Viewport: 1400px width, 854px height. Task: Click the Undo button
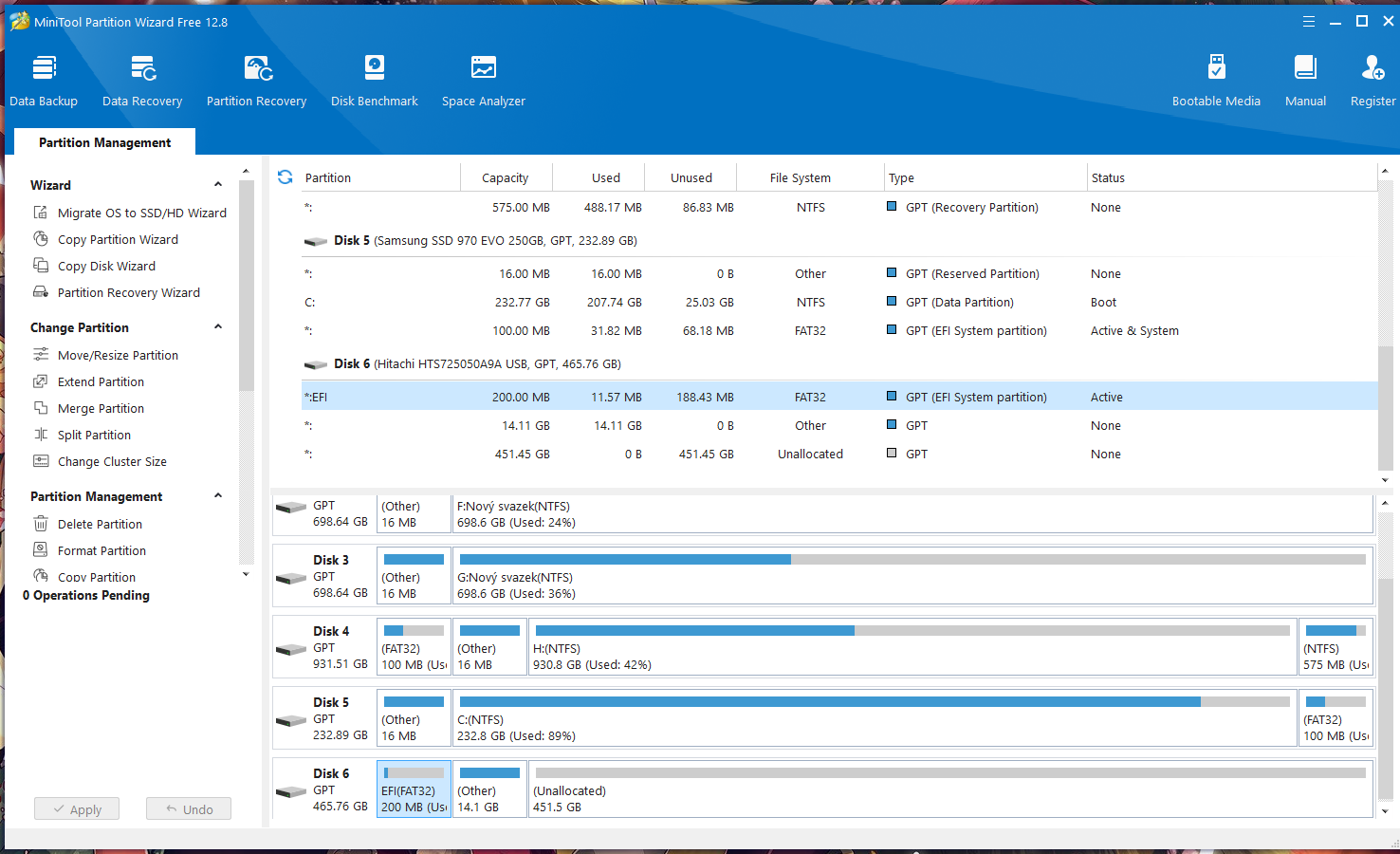[x=189, y=809]
